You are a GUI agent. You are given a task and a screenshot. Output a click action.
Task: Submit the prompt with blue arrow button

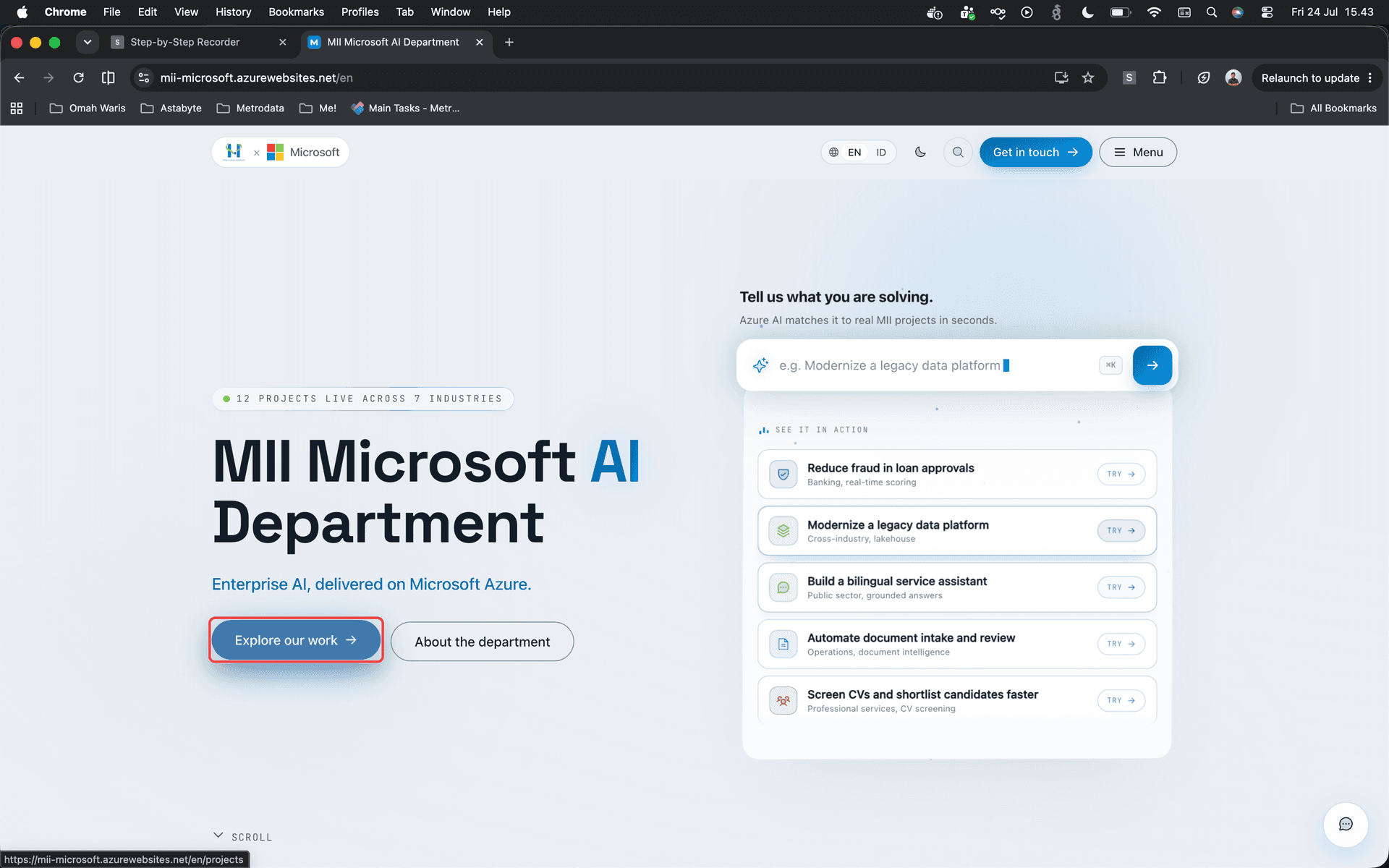pyautogui.click(x=1152, y=365)
